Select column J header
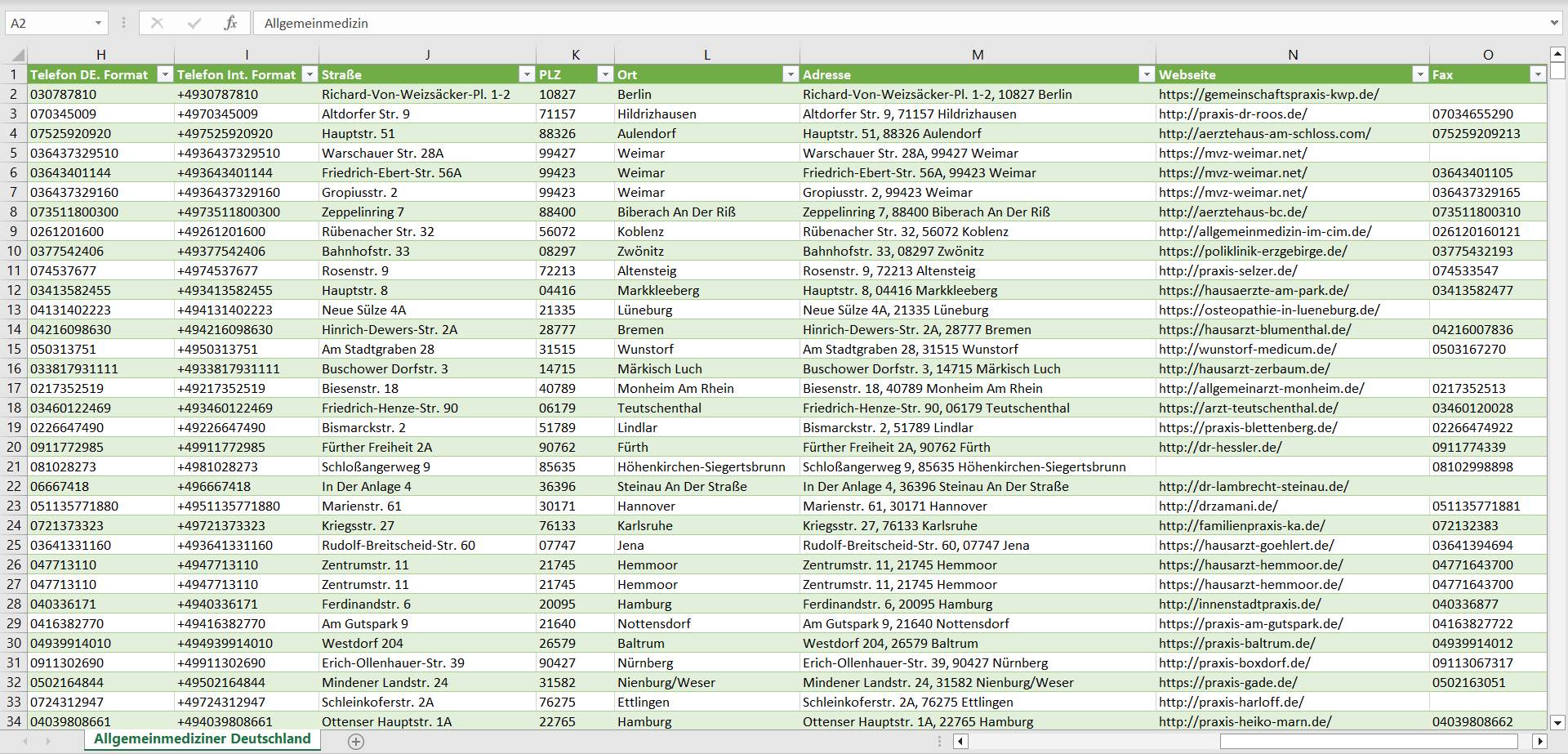The width and height of the screenshot is (1568, 754). point(427,55)
